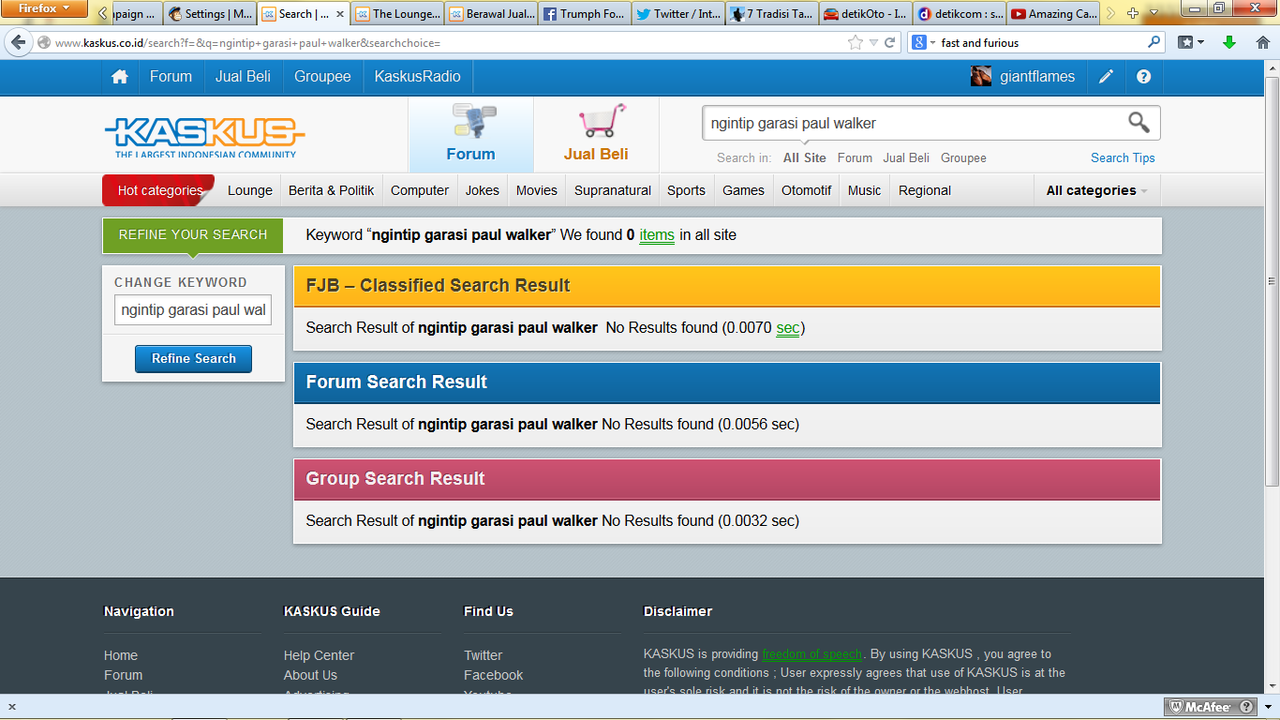Click the red Hot categories button
The width and height of the screenshot is (1280, 720).
coord(159,190)
